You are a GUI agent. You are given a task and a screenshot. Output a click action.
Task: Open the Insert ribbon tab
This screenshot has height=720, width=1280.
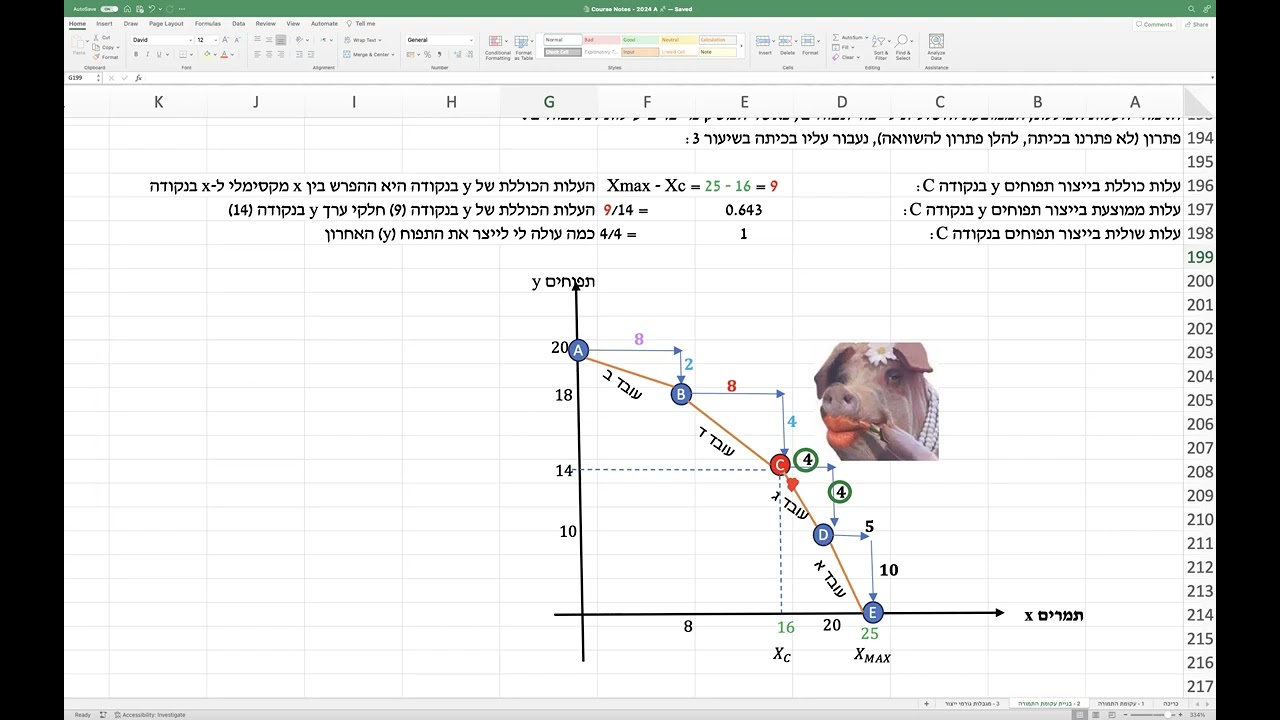(104, 23)
